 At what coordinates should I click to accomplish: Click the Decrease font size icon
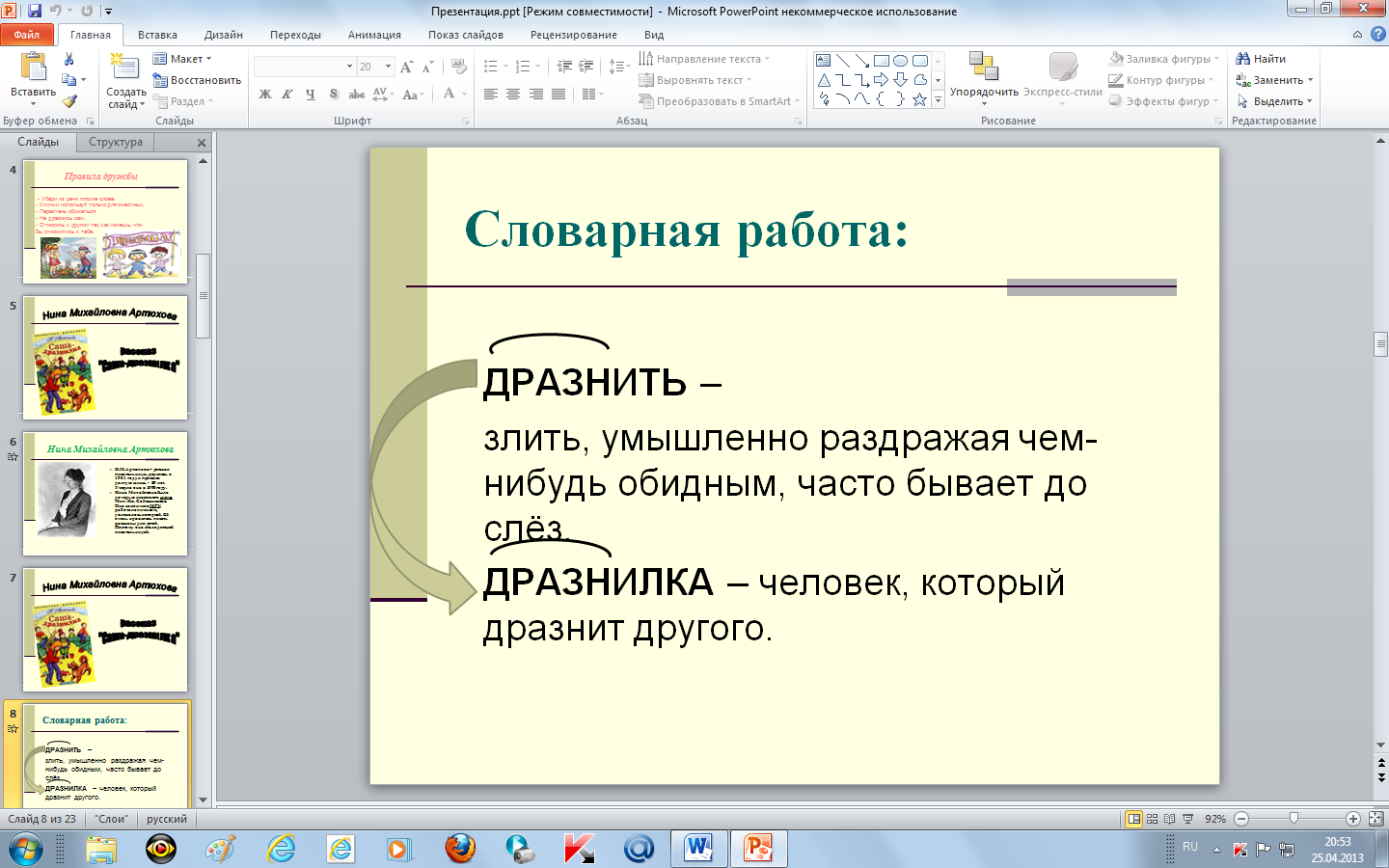click(x=427, y=67)
